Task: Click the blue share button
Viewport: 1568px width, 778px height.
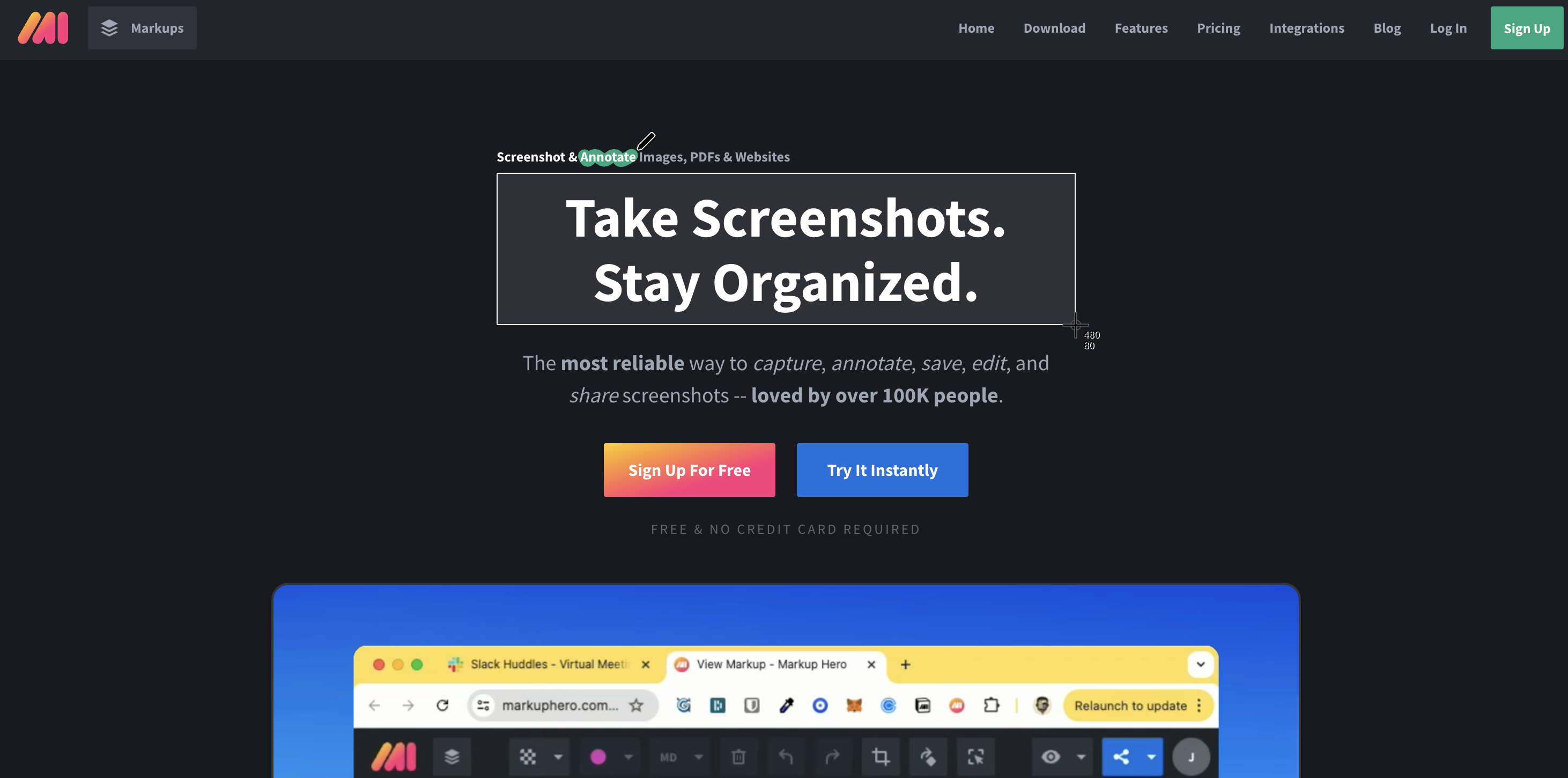Action: tap(1121, 757)
